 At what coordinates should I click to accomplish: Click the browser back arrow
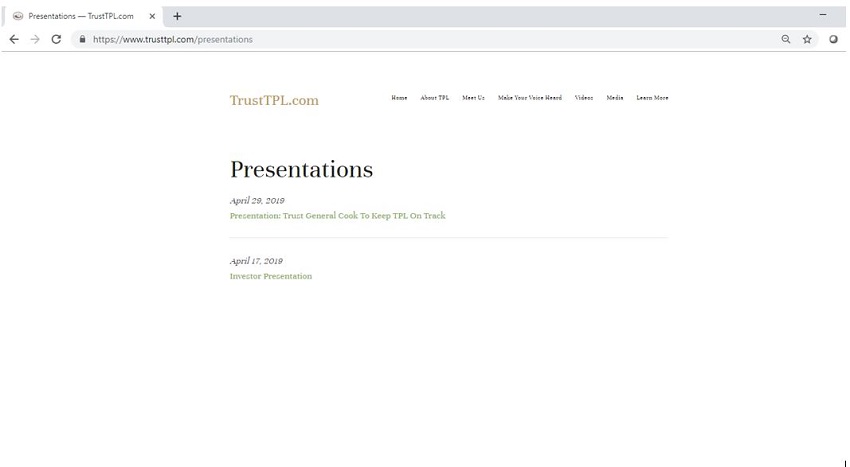point(14,39)
